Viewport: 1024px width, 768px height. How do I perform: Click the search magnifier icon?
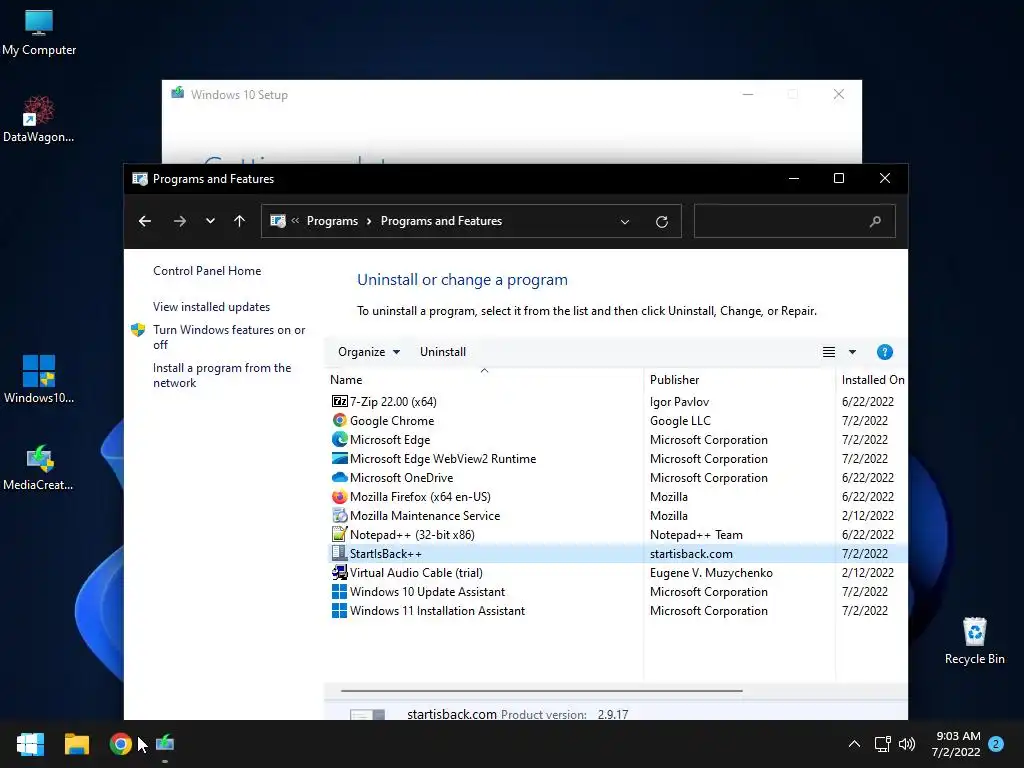875,221
